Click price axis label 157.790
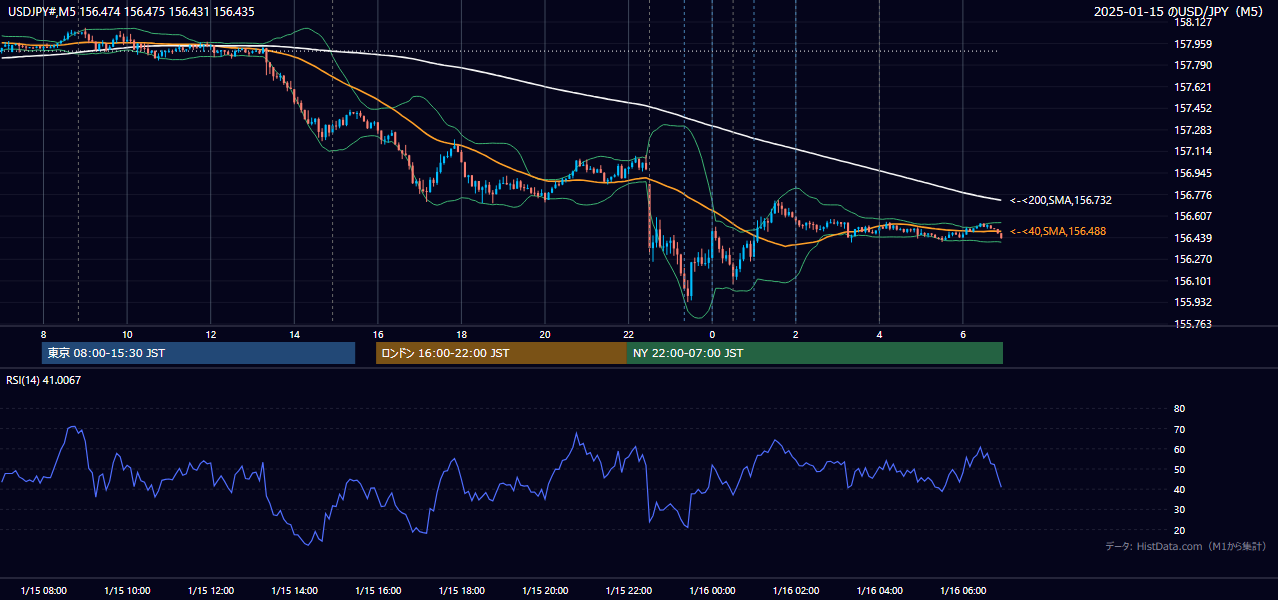 (1193, 65)
